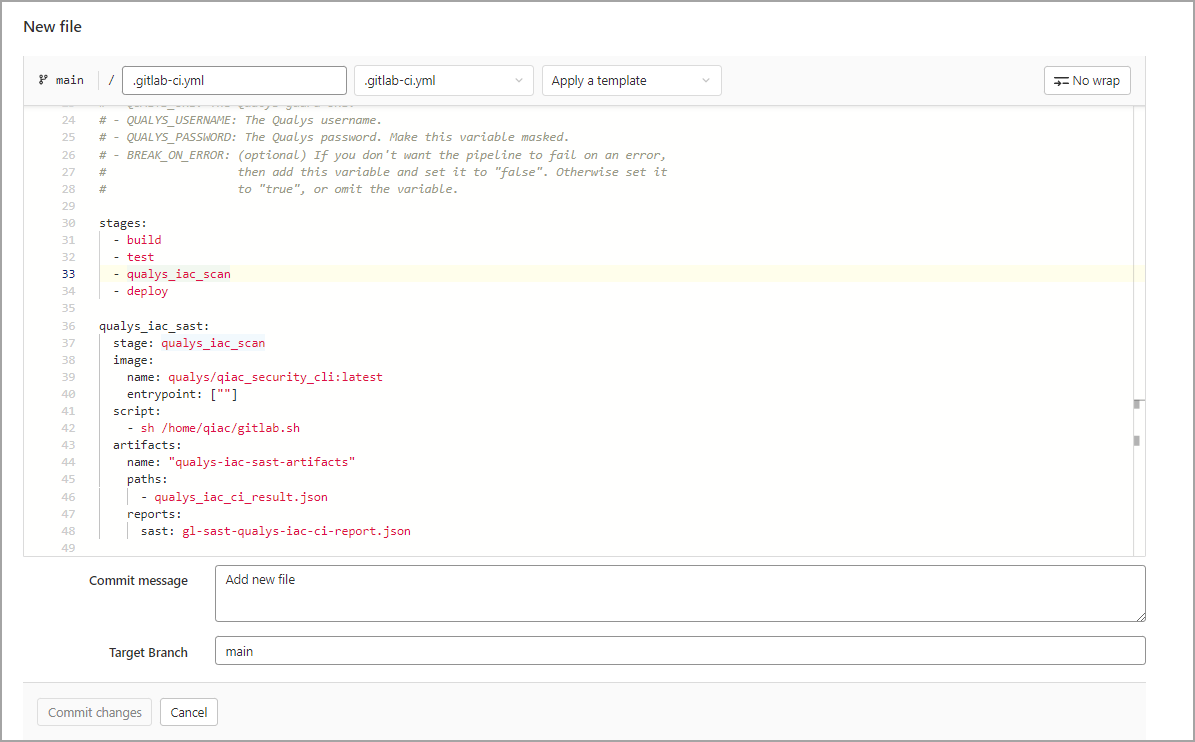Click the build stage entry
The image size is (1195, 742).
(144, 240)
